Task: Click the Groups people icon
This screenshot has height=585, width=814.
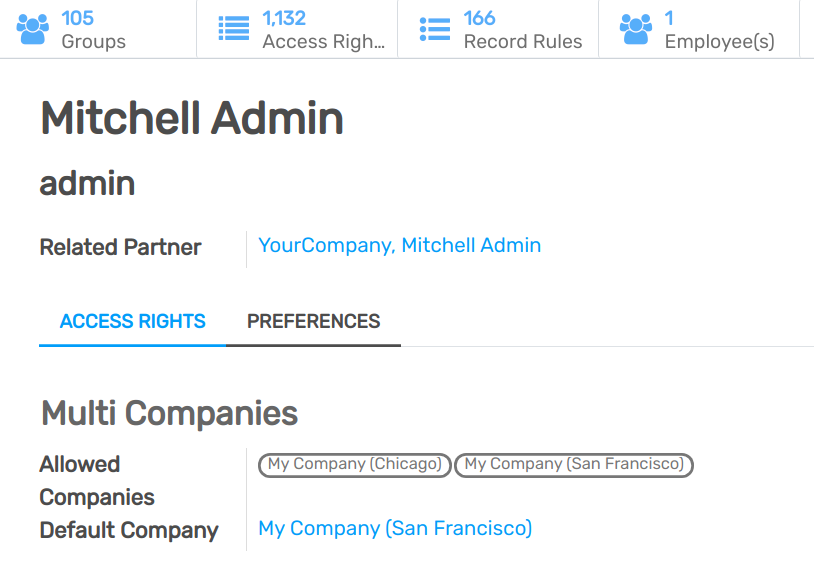Action: 33,29
